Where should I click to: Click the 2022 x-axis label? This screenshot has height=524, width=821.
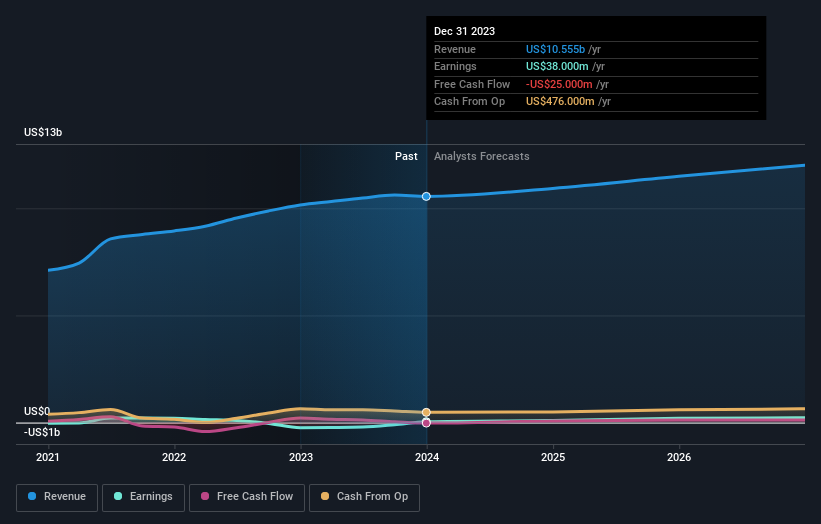coord(174,458)
